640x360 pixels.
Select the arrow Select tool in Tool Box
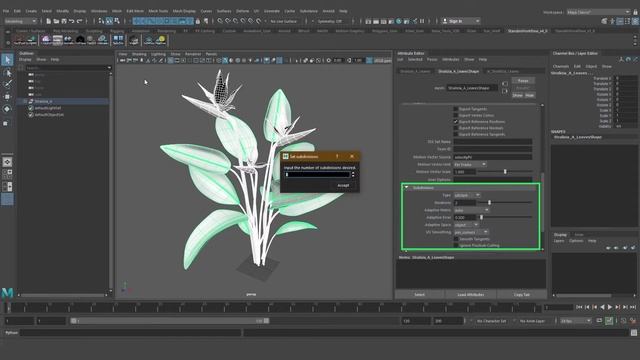click(x=7, y=60)
